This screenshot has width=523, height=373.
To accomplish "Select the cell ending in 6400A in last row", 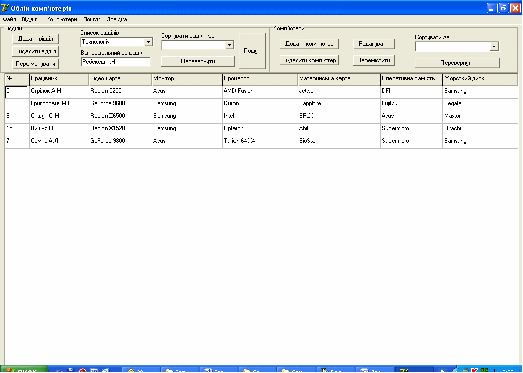I will click(260, 141).
